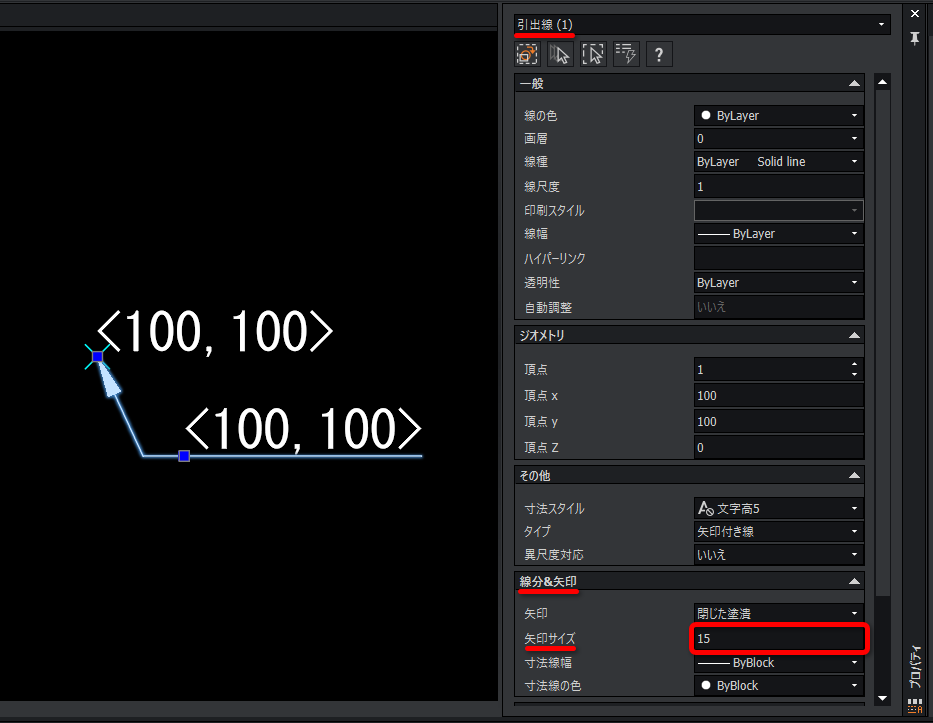The width and height of the screenshot is (933, 723).
Task: Open help via the question mark icon
Action: tap(659, 54)
